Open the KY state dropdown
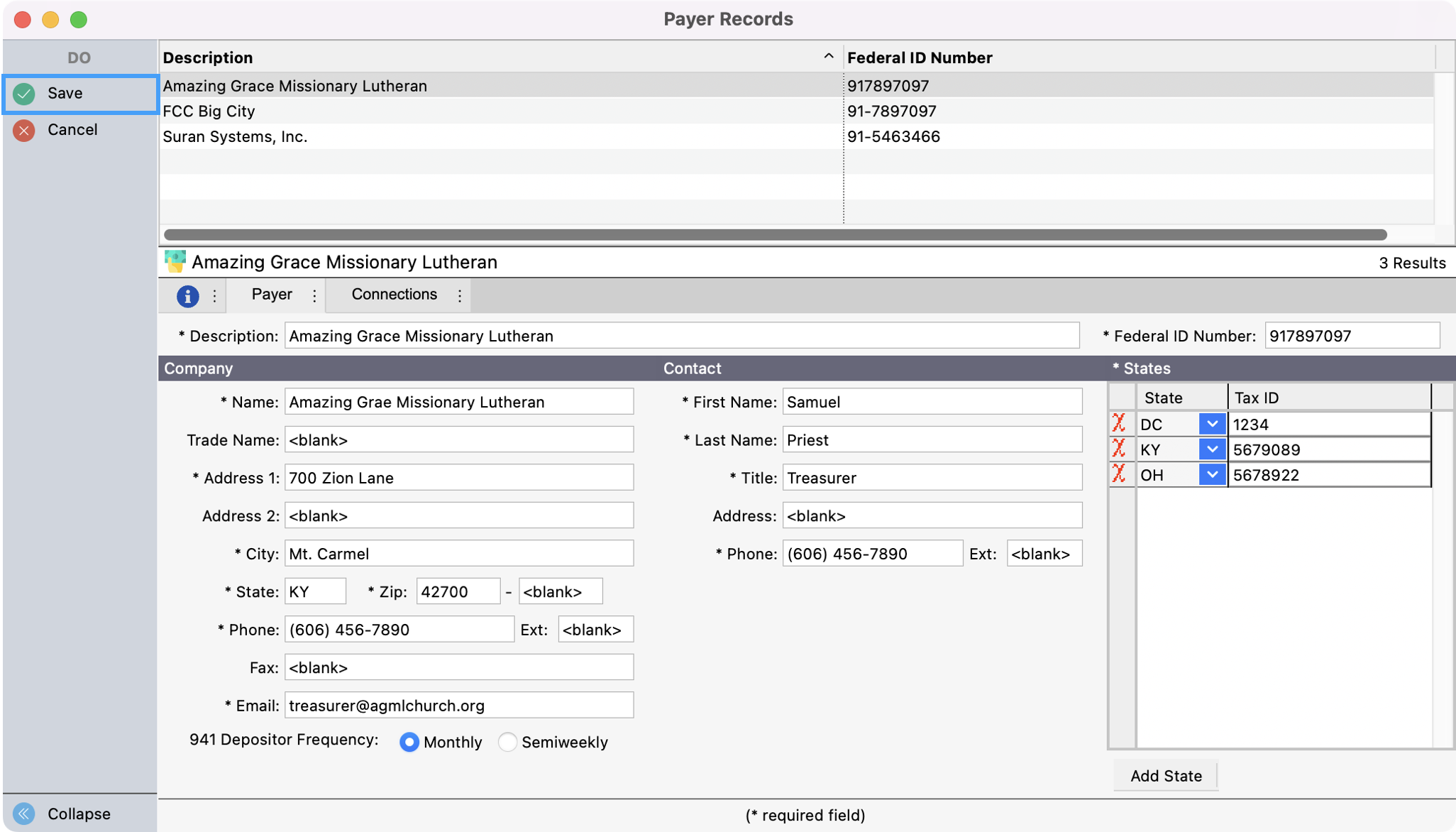Image resolution: width=1456 pixels, height=832 pixels. click(1212, 449)
